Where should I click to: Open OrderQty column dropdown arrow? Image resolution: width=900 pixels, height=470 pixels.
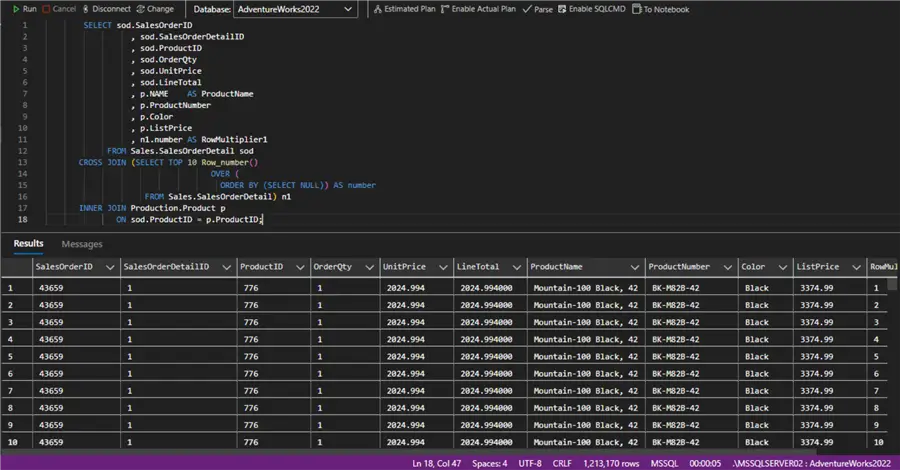click(369, 267)
